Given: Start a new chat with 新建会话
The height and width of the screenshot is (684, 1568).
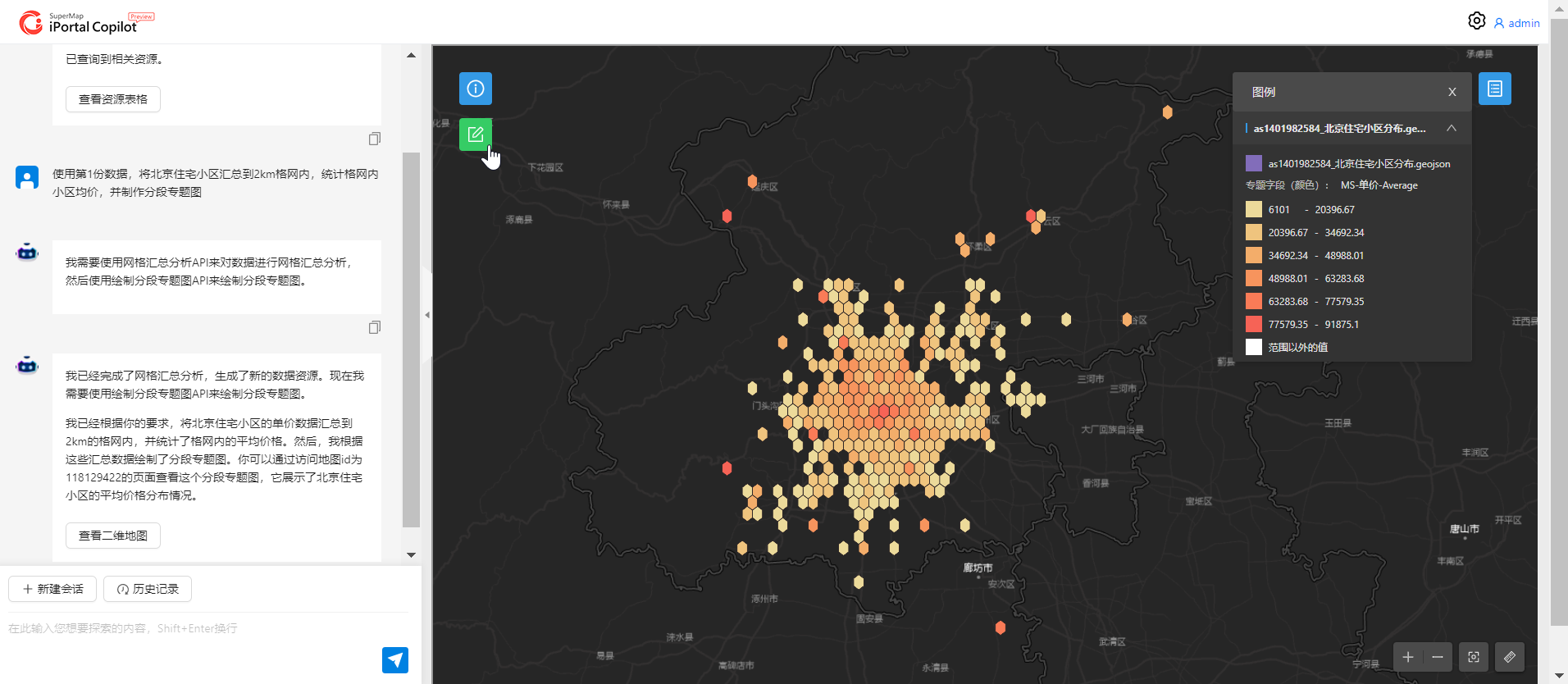Looking at the screenshot, I should (x=52, y=589).
